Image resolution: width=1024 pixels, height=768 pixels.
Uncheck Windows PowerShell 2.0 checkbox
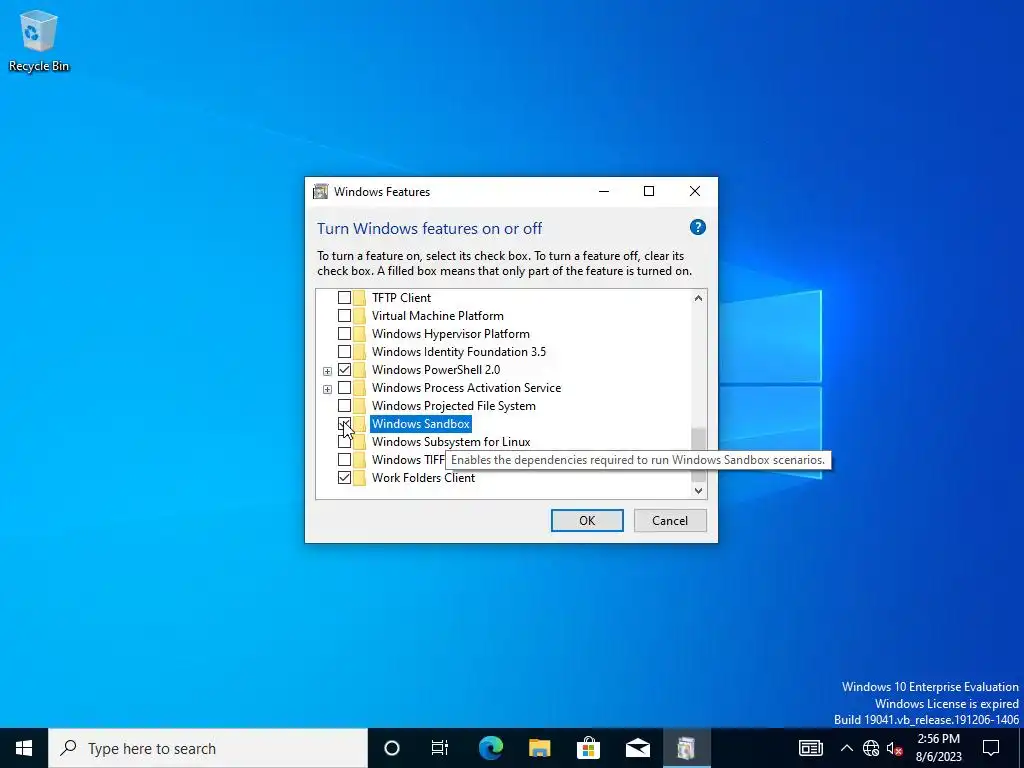click(x=344, y=370)
